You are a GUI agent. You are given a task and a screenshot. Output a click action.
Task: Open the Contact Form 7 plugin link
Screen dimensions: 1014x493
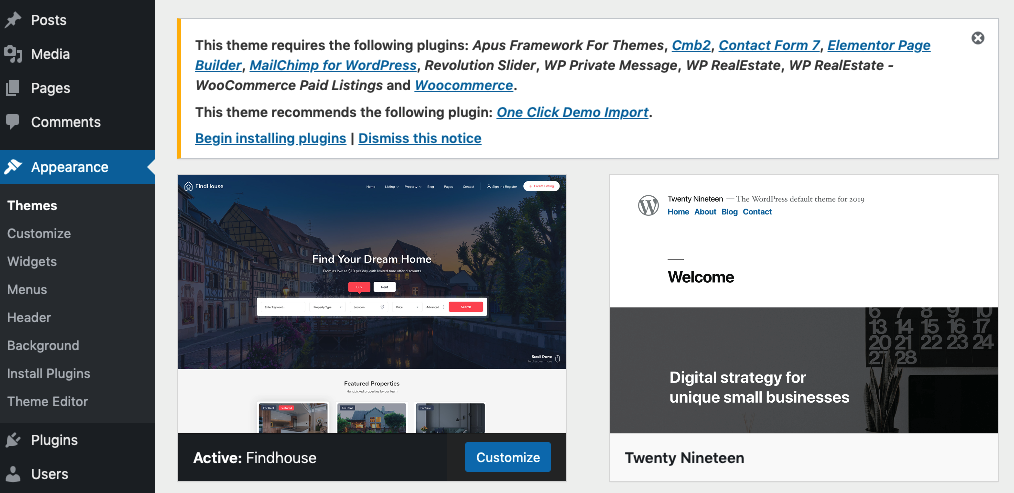click(x=769, y=45)
